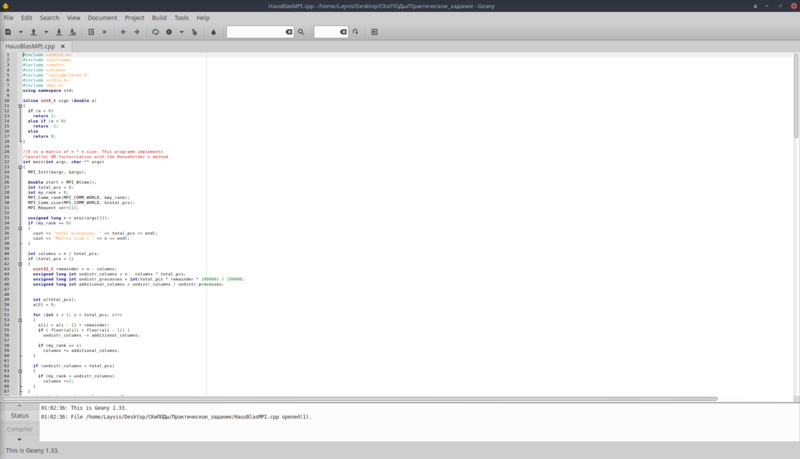This screenshot has width=800, height=459.
Task: Click message tabs scroll-down arrow
Action: pyautogui.click(x=19, y=439)
